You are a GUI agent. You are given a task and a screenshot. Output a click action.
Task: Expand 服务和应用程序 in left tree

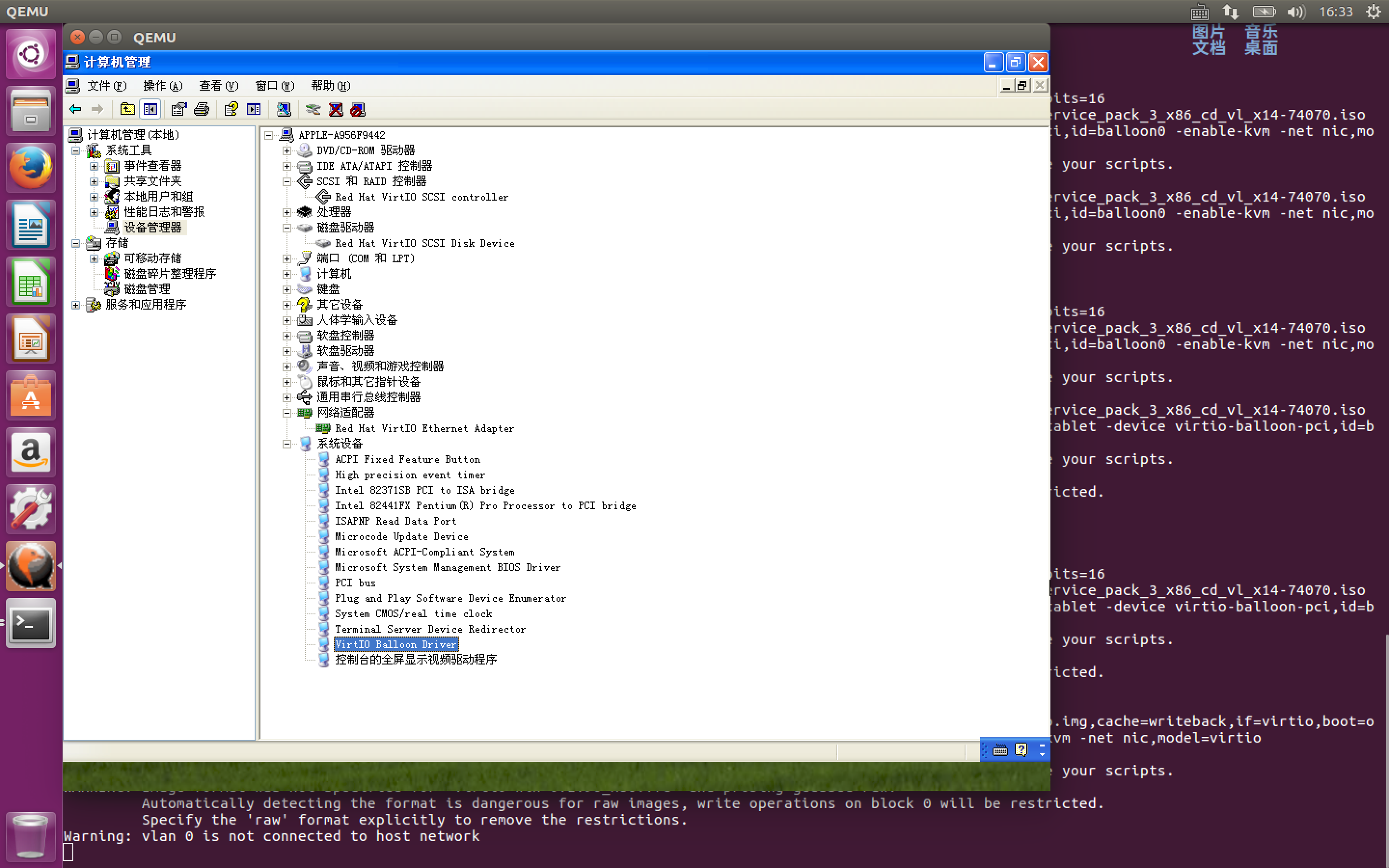tap(76, 305)
